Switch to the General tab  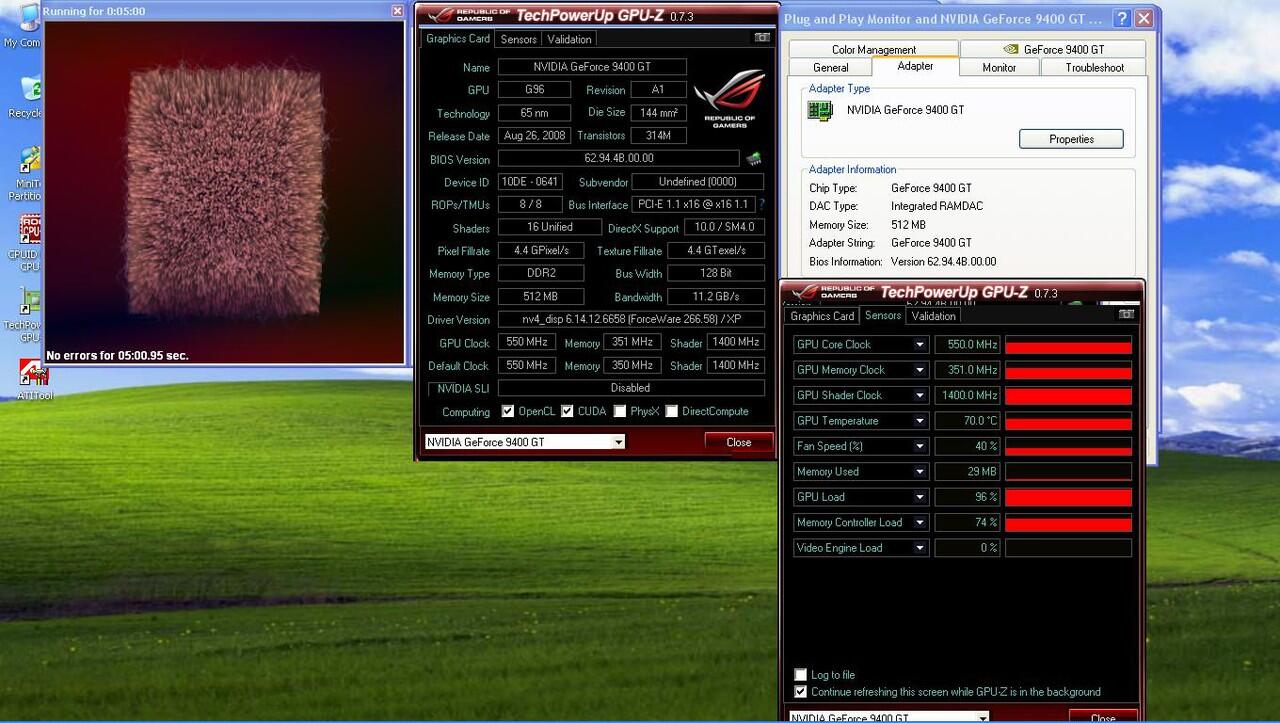(x=830, y=67)
